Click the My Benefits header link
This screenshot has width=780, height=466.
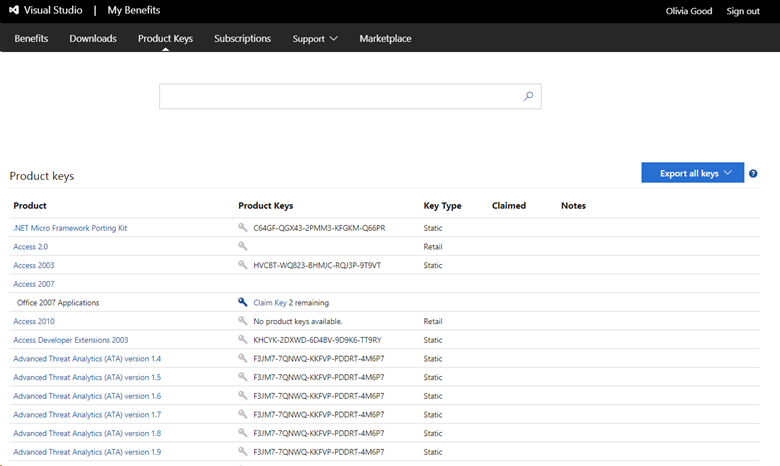click(134, 10)
